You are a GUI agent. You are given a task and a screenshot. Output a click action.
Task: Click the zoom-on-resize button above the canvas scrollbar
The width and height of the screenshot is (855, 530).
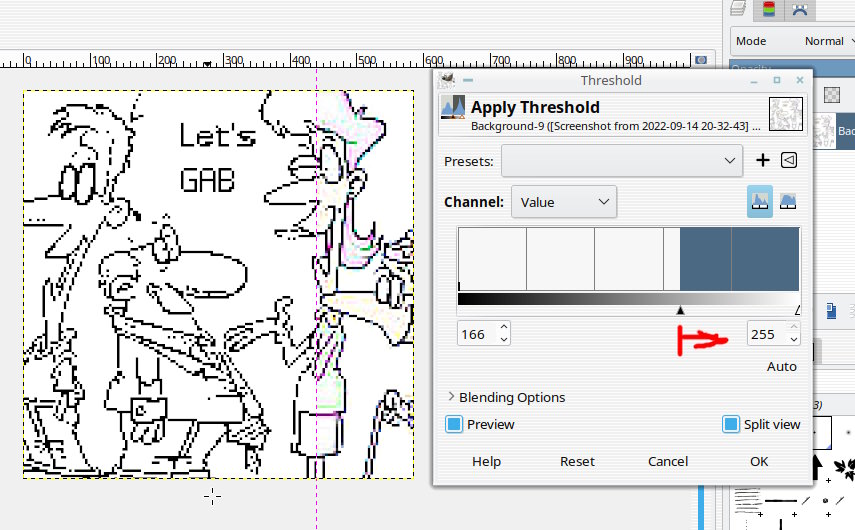701,60
